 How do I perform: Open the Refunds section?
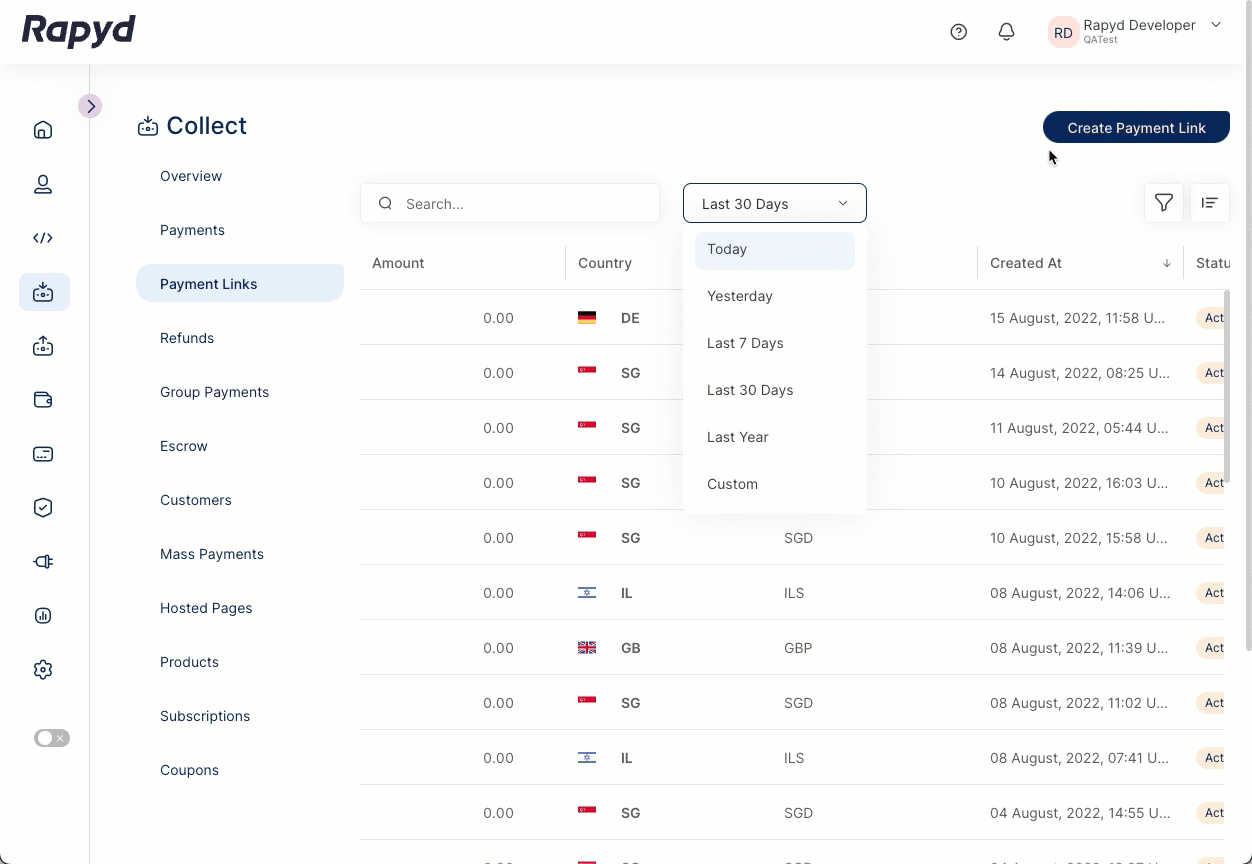pyautogui.click(x=187, y=338)
